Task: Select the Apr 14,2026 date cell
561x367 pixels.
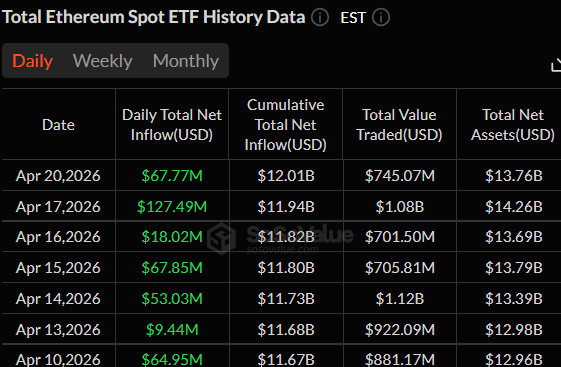Action: pyautogui.click(x=58, y=298)
